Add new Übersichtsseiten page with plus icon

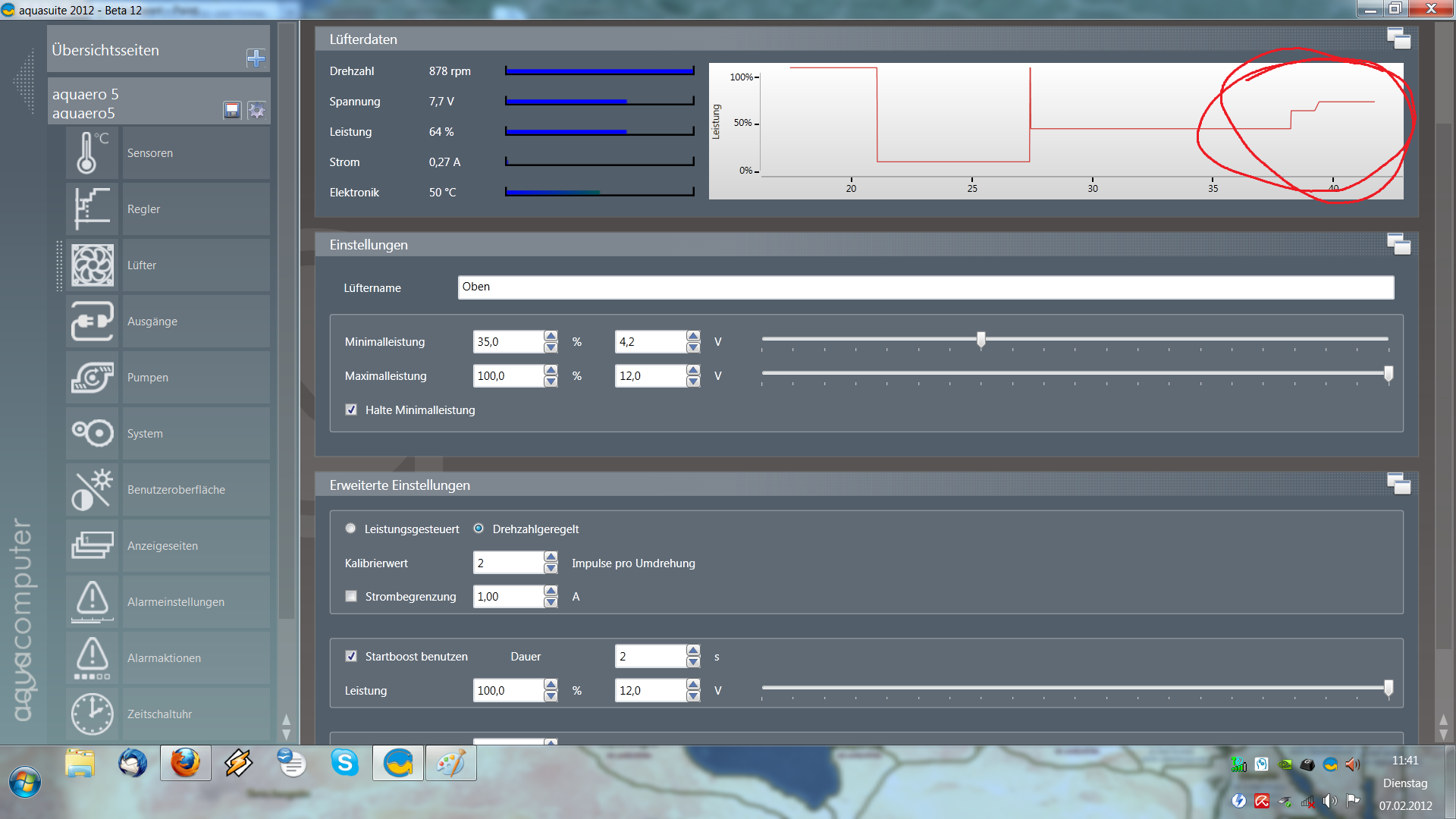[256, 58]
